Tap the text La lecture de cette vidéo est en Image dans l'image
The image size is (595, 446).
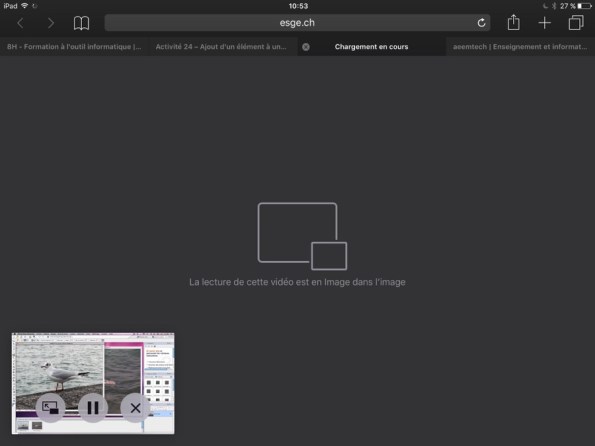pyautogui.click(x=297, y=282)
